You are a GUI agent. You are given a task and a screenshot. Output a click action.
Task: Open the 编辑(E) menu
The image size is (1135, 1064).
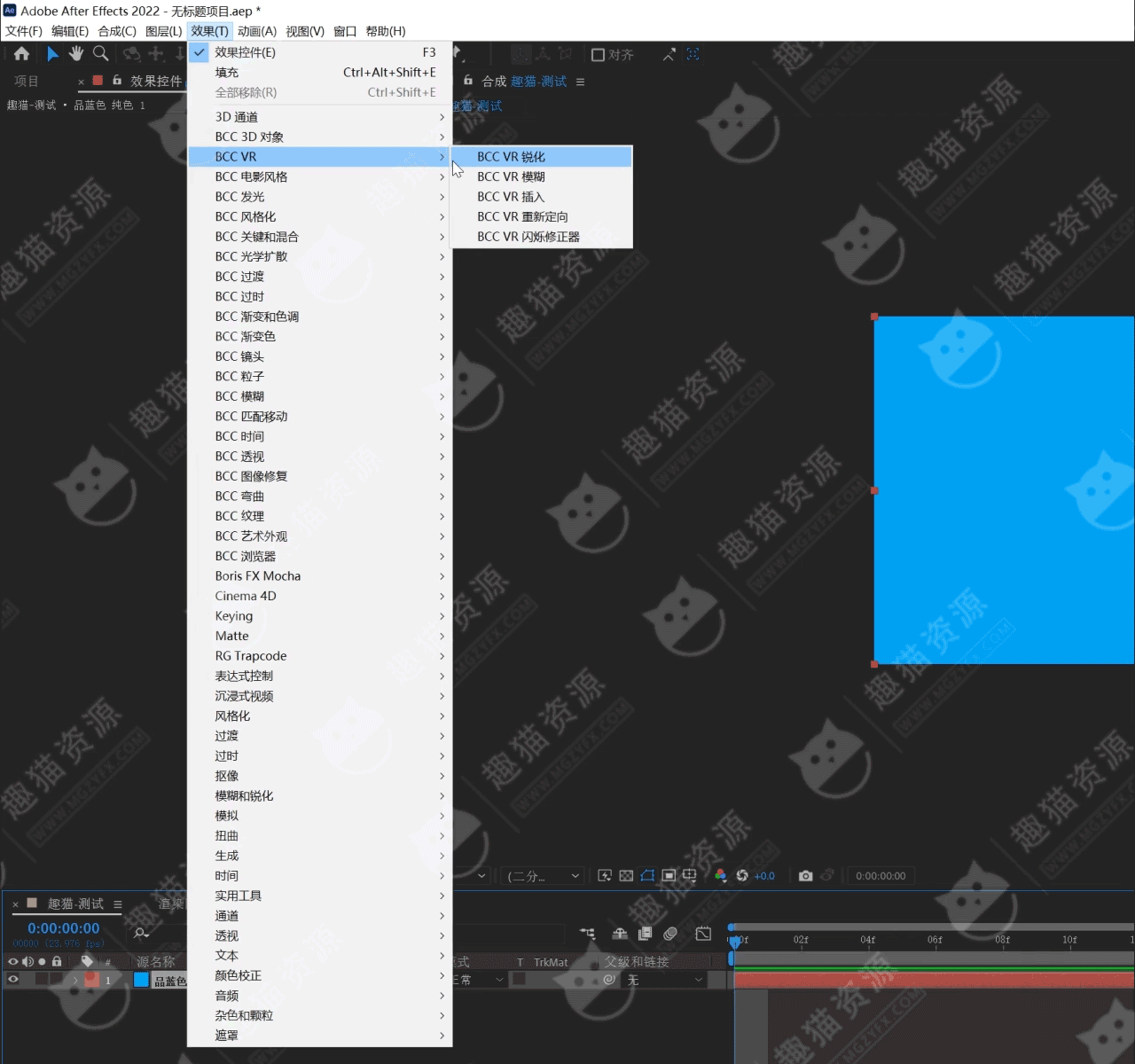point(70,31)
